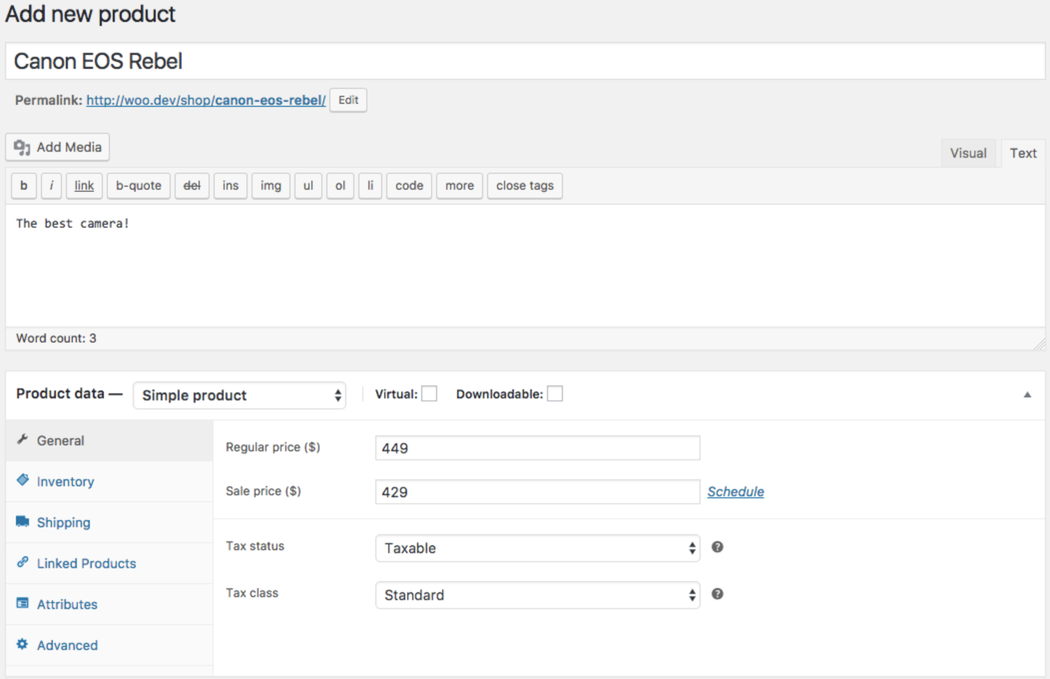The height and width of the screenshot is (679, 1050).
Task: Click the Shipping truck icon
Action: pos(23,522)
